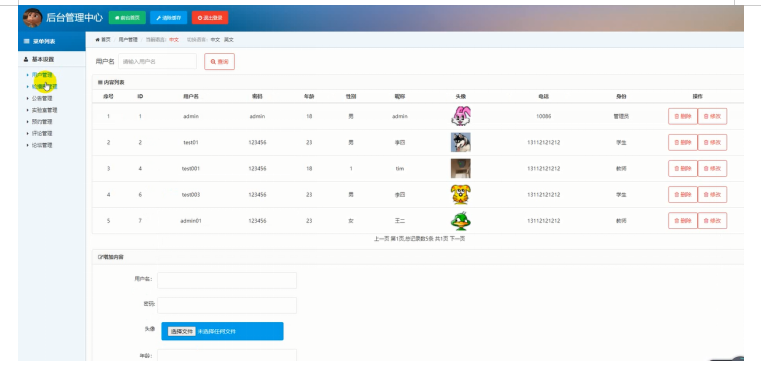The height and width of the screenshot is (372, 761).
Task: Switch language to 英文
Action: point(229,40)
